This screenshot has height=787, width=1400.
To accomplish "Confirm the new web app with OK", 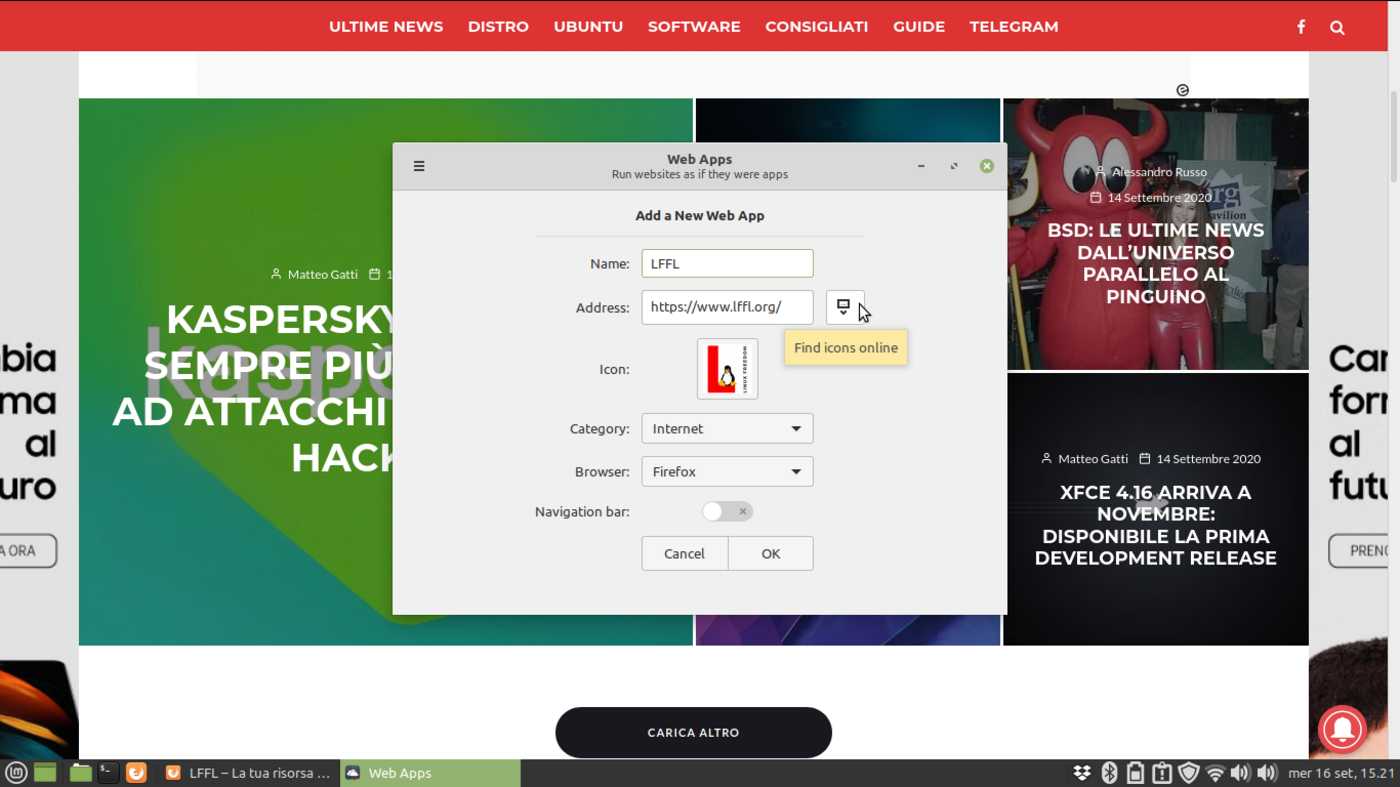I will point(770,553).
